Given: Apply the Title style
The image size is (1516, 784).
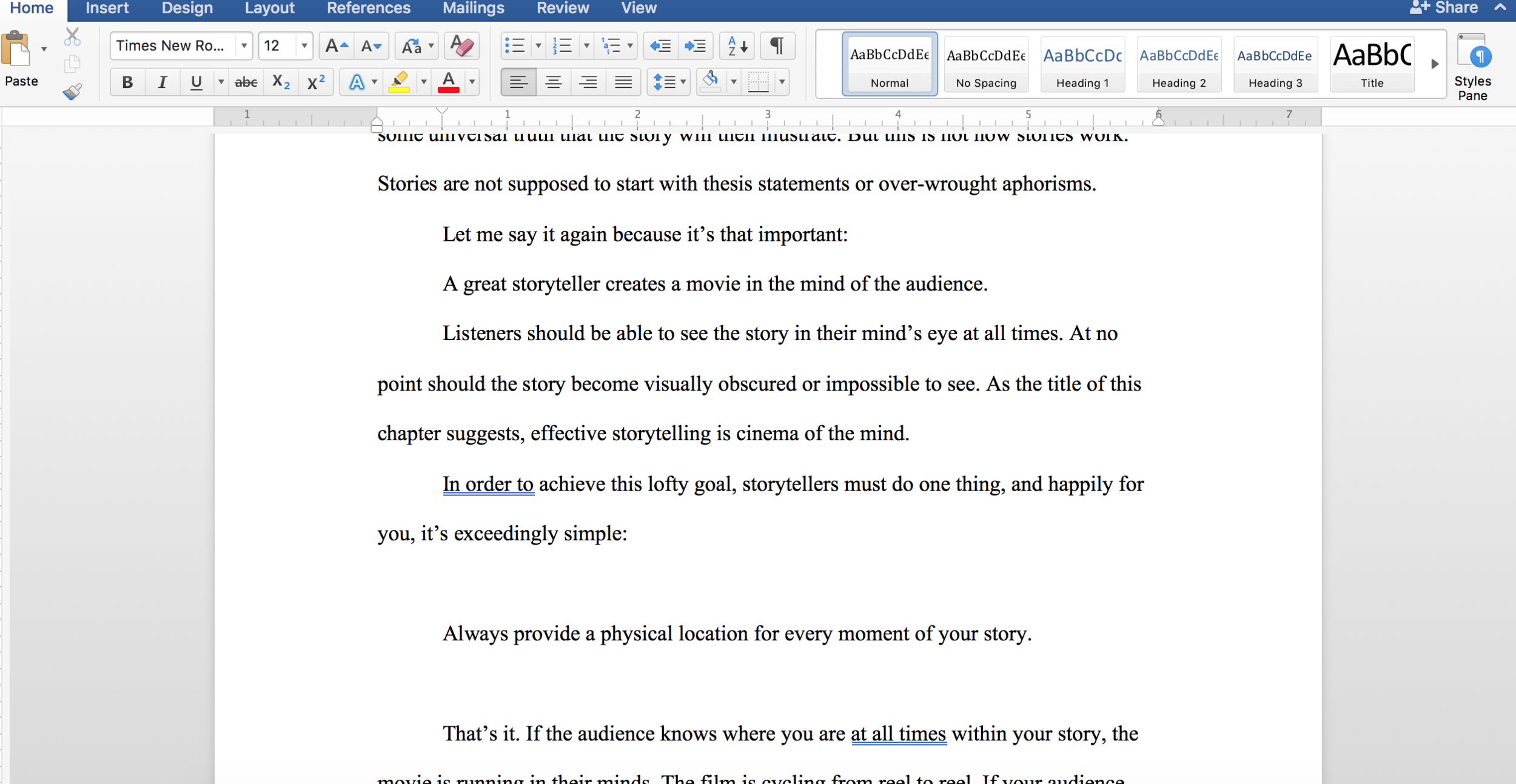Looking at the screenshot, I should tap(1372, 64).
